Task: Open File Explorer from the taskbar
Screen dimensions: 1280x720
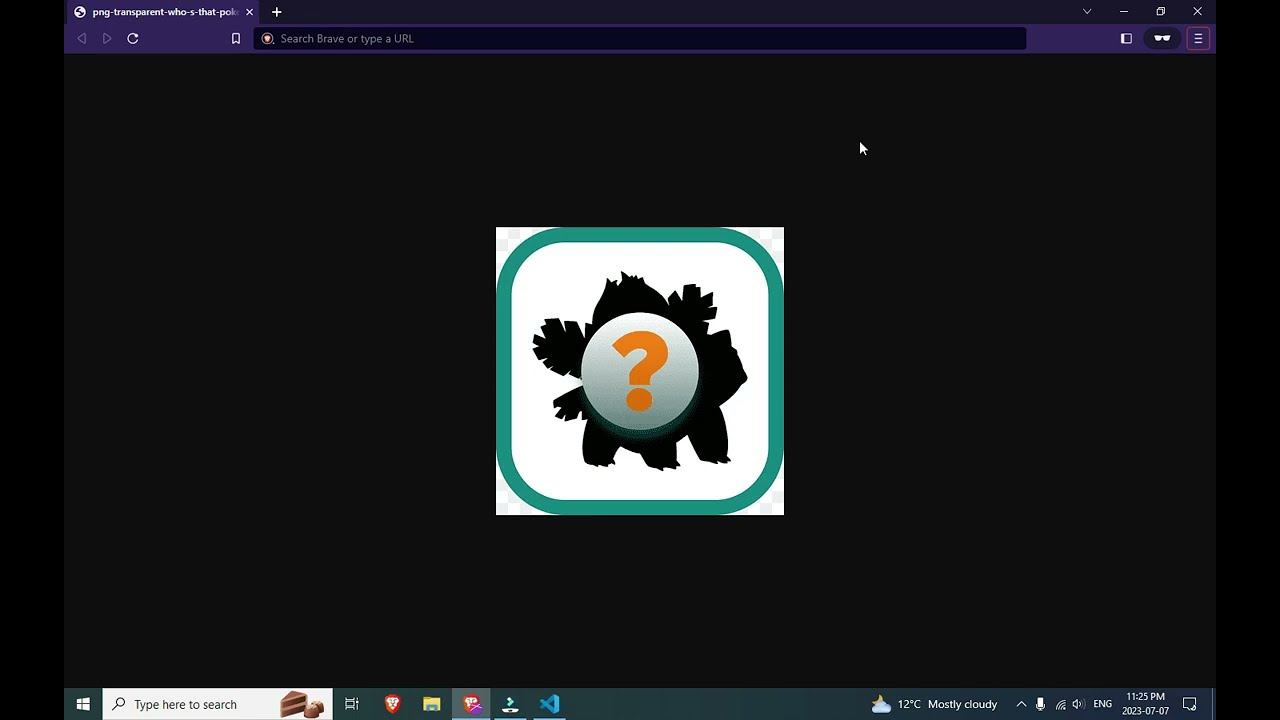Action: coord(431,704)
